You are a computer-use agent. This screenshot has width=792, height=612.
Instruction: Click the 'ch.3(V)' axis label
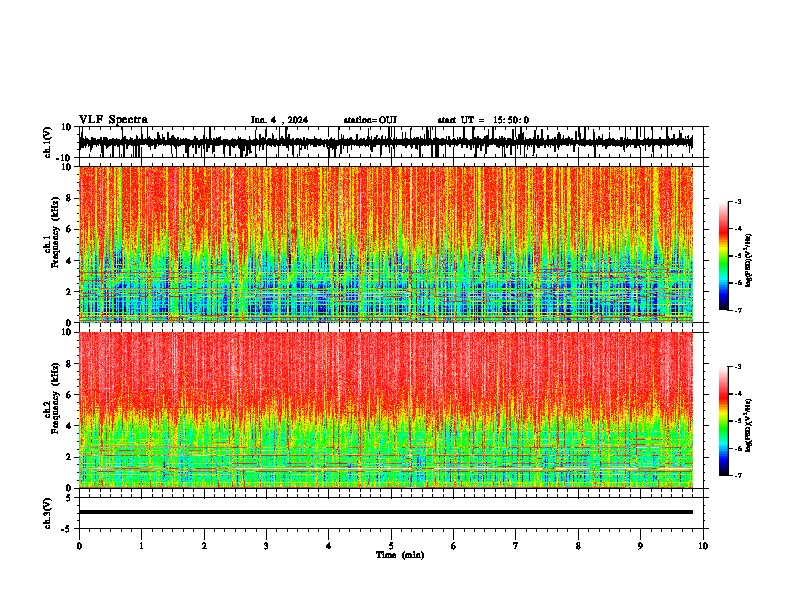tap(48, 513)
